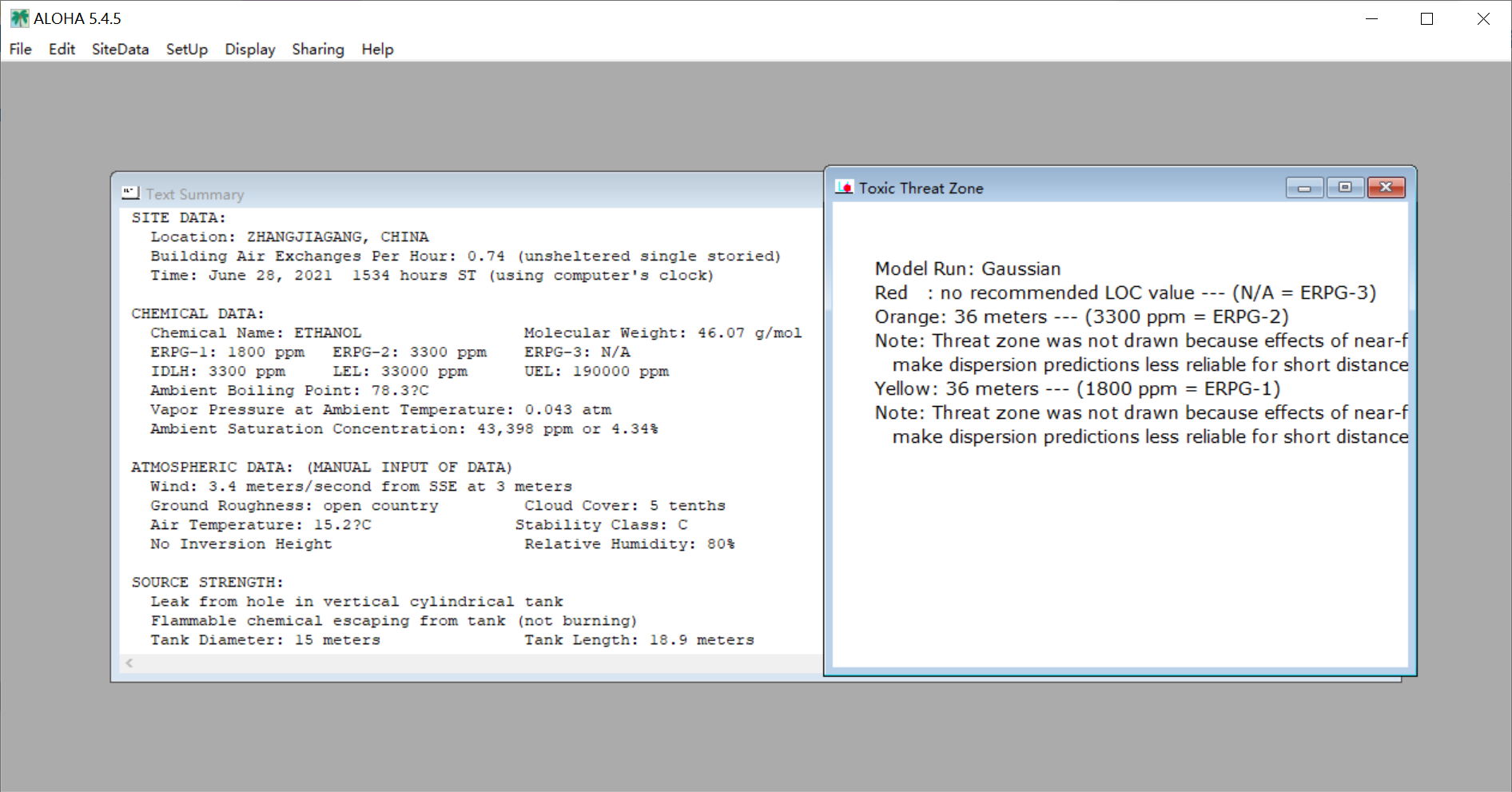The height and width of the screenshot is (792, 1512).
Task: Click the 'No Inversion Height' text
Action: point(241,543)
